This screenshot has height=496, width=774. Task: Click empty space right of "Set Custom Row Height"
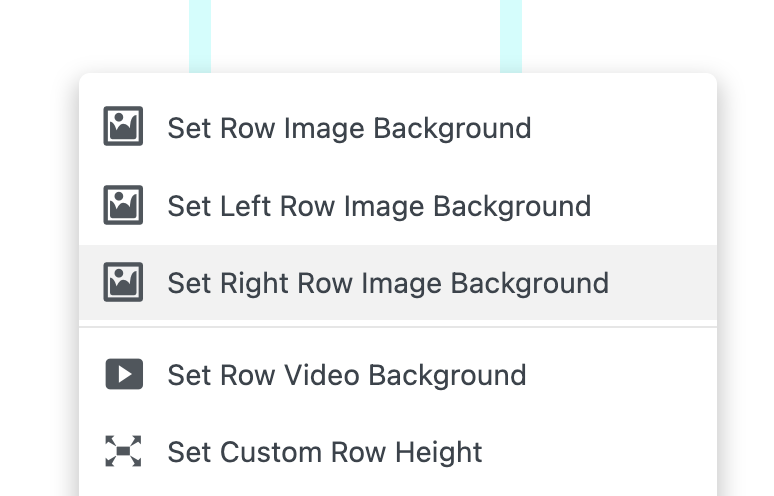[x=600, y=452]
